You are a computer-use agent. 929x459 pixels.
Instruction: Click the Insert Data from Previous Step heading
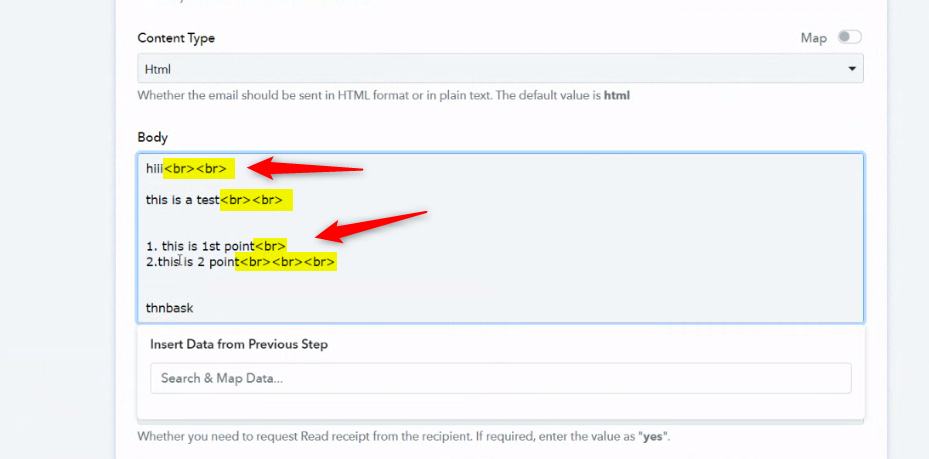click(x=239, y=344)
